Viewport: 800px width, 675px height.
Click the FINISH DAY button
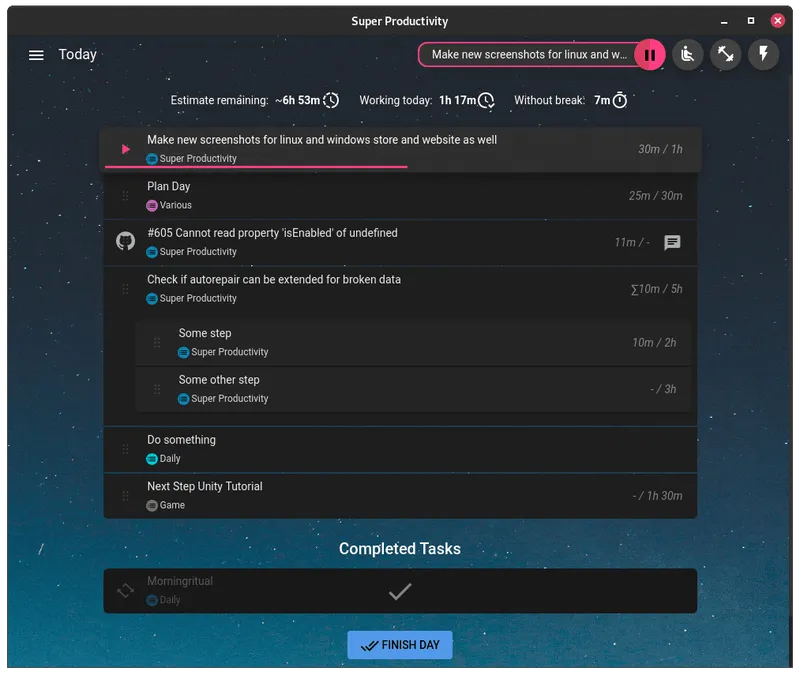(x=400, y=645)
